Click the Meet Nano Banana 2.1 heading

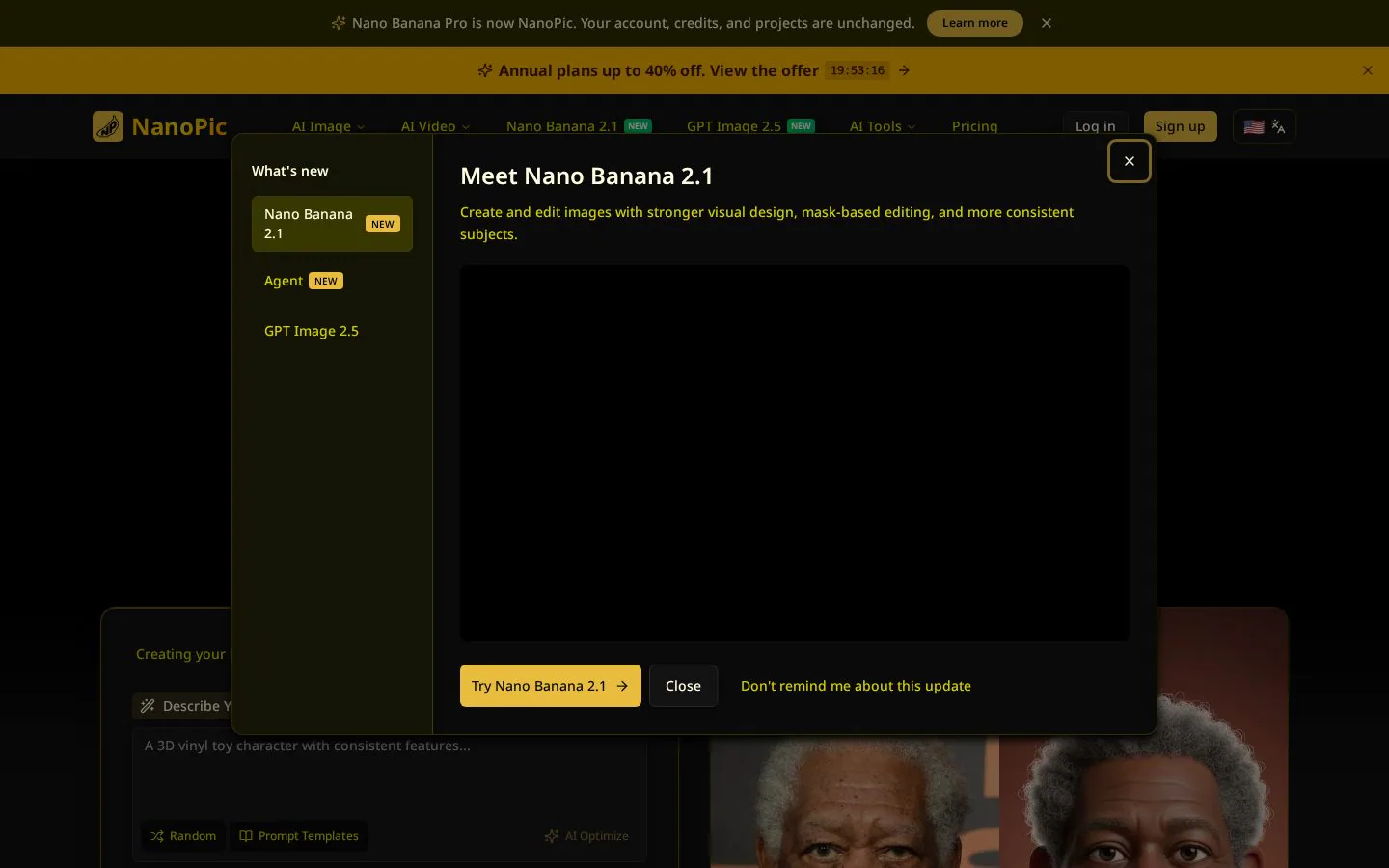coord(586,176)
